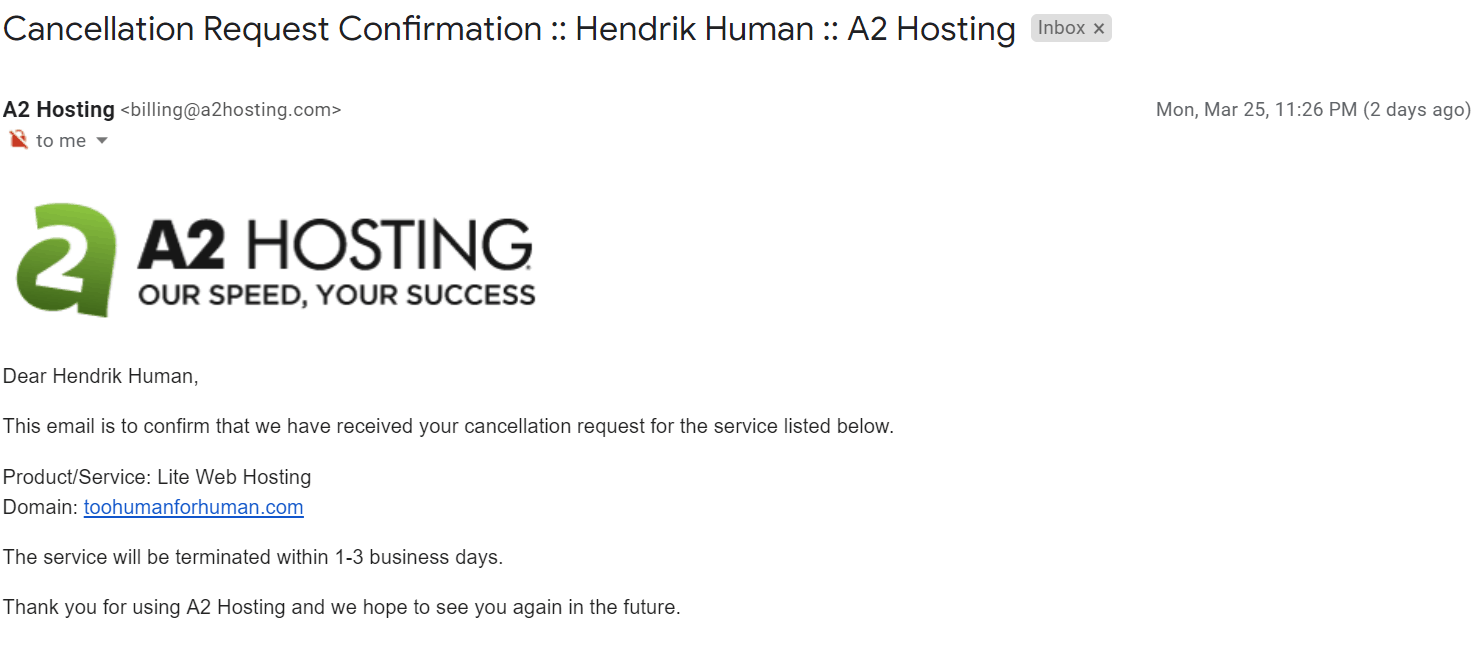Click the sentence confirming the cancellation request
Screen dimensions: 1478x655
pyautogui.click(x=448, y=426)
